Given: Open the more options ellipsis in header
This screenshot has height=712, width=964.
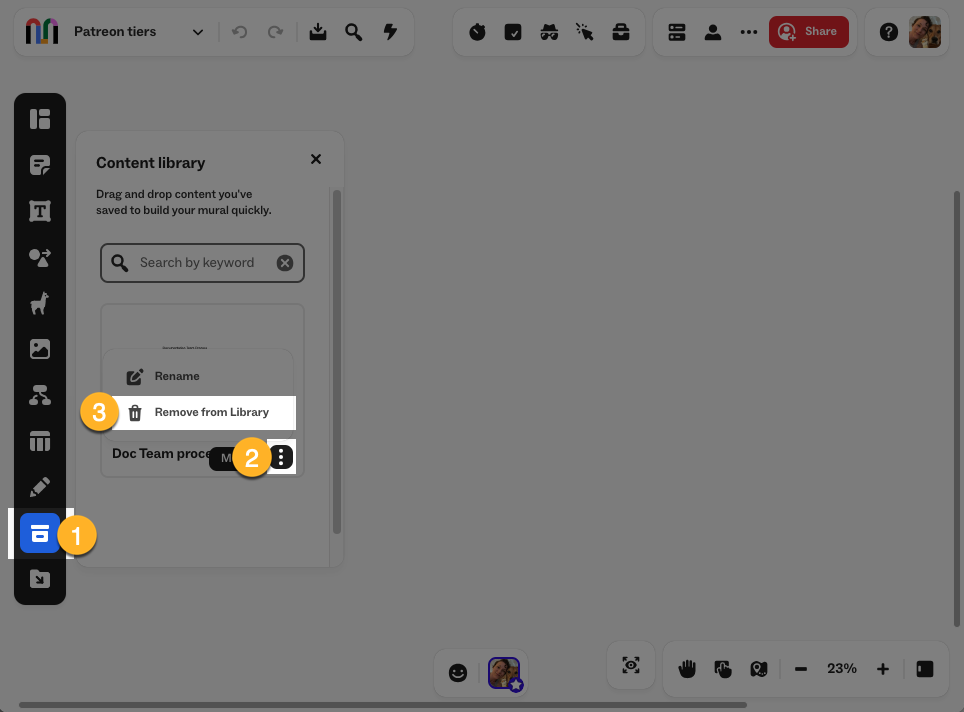Looking at the screenshot, I should [x=748, y=32].
